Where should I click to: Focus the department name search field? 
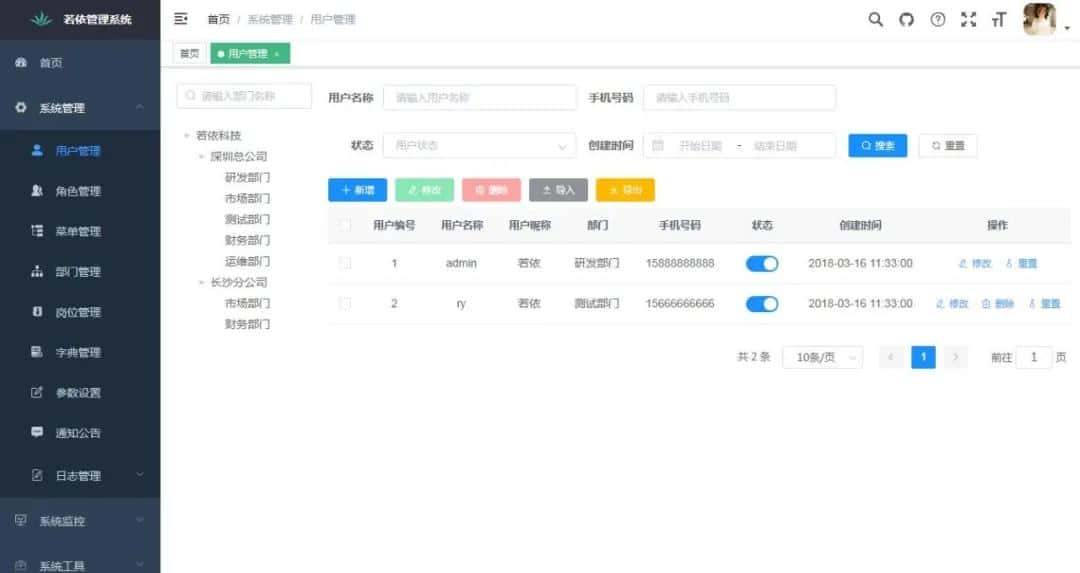click(x=244, y=96)
